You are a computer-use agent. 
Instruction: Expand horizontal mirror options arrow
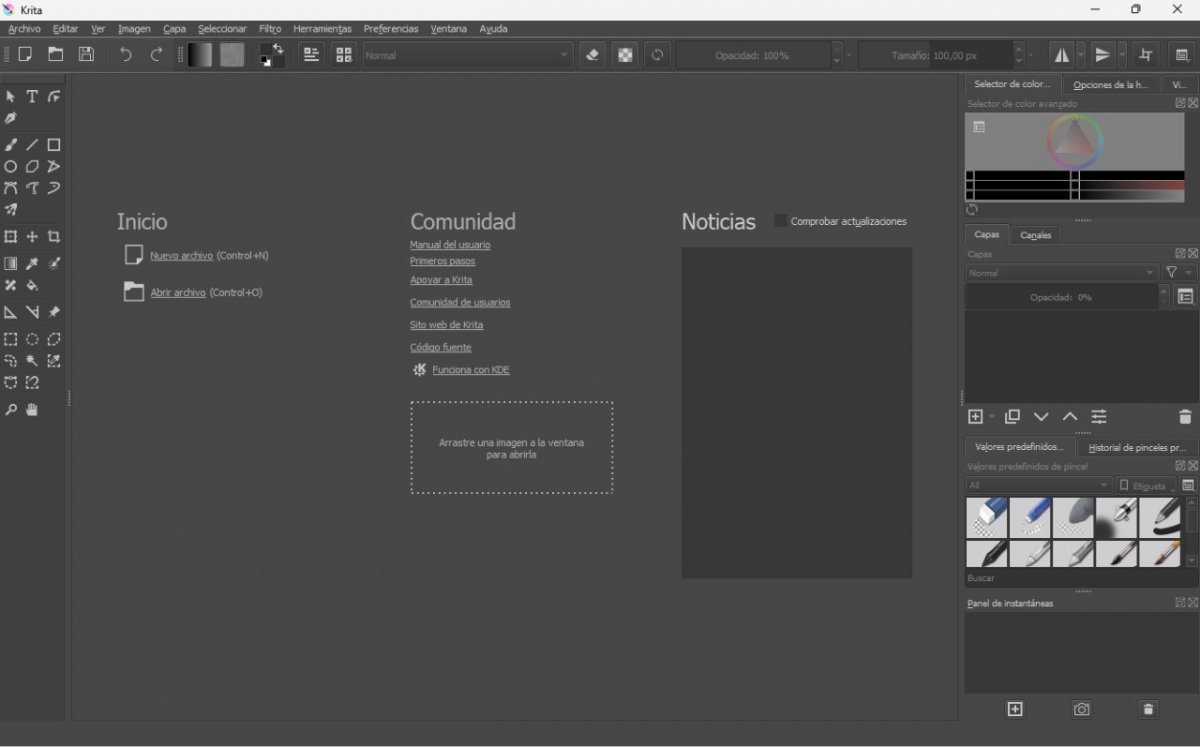click(x=1081, y=55)
